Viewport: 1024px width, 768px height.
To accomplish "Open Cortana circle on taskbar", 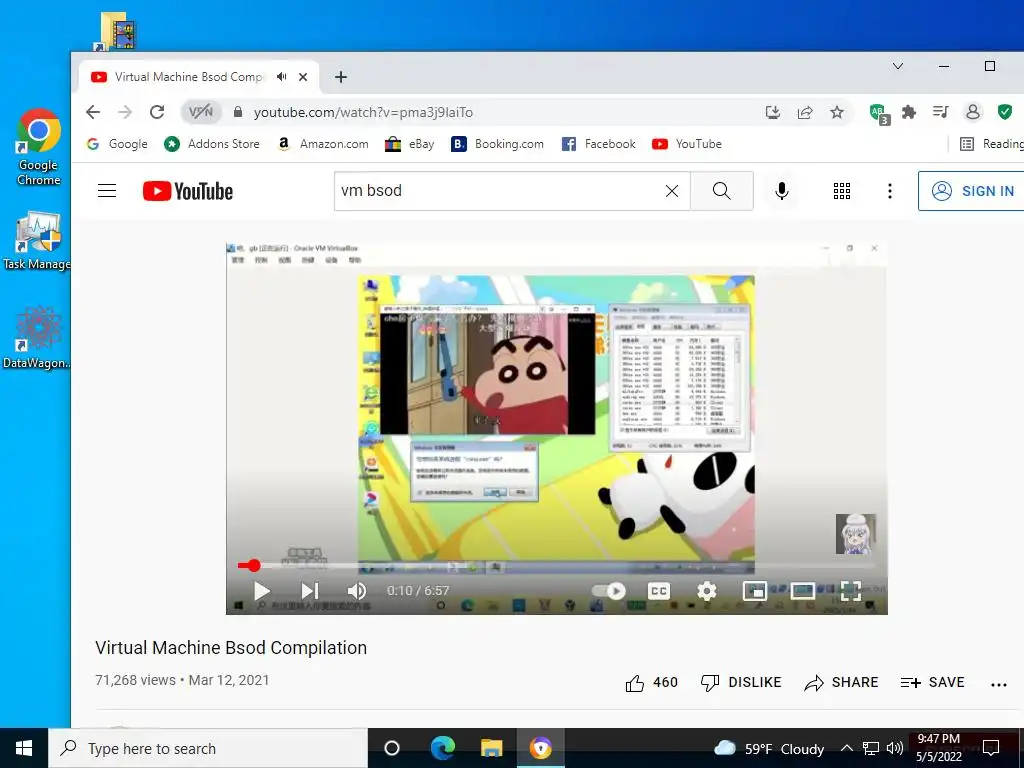I will tap(392, 748).
